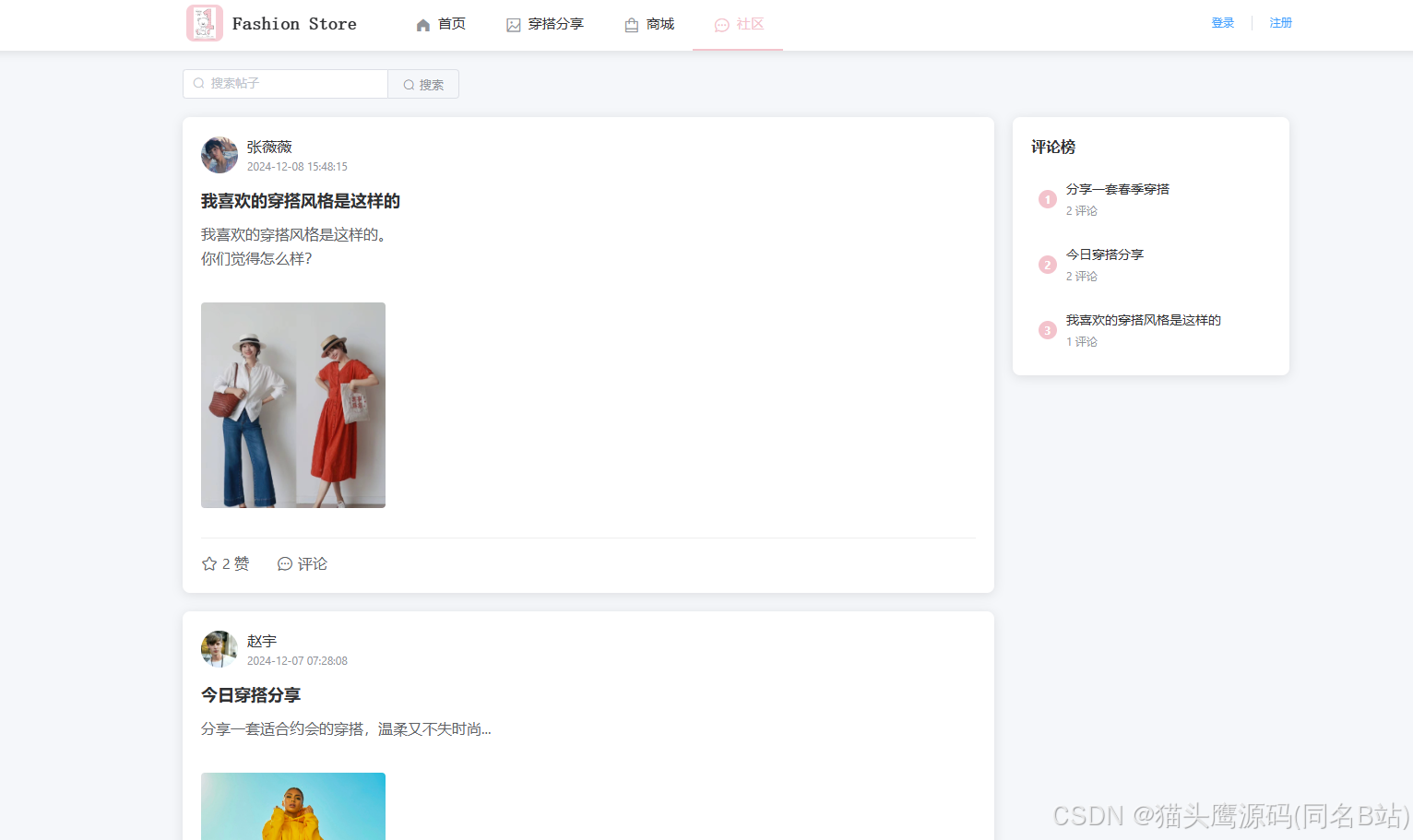Click rank badge 2 in 评论榜
Screen dimensions: 1413x840
(1048, 265)
